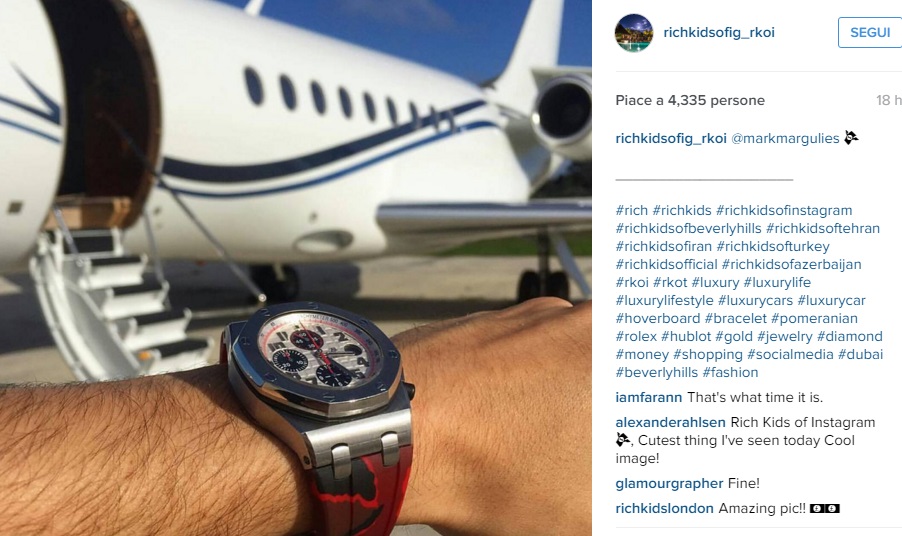Screen dimensions: 902x536
Task: Open the @markmargulies mention
Action: (785, 139)
